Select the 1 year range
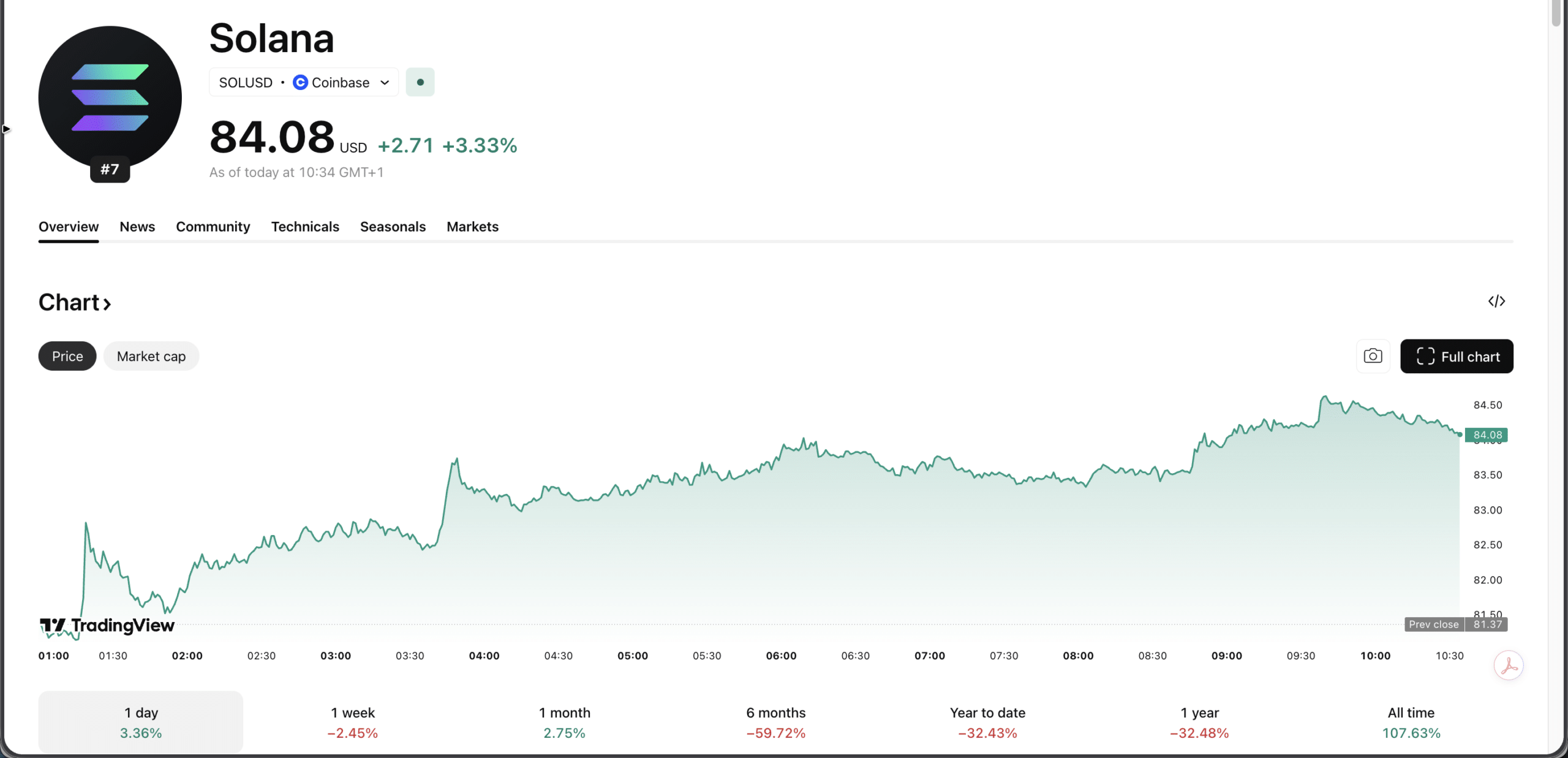Viewport: 1568px width, 758px height. [x=1200, y=722]
